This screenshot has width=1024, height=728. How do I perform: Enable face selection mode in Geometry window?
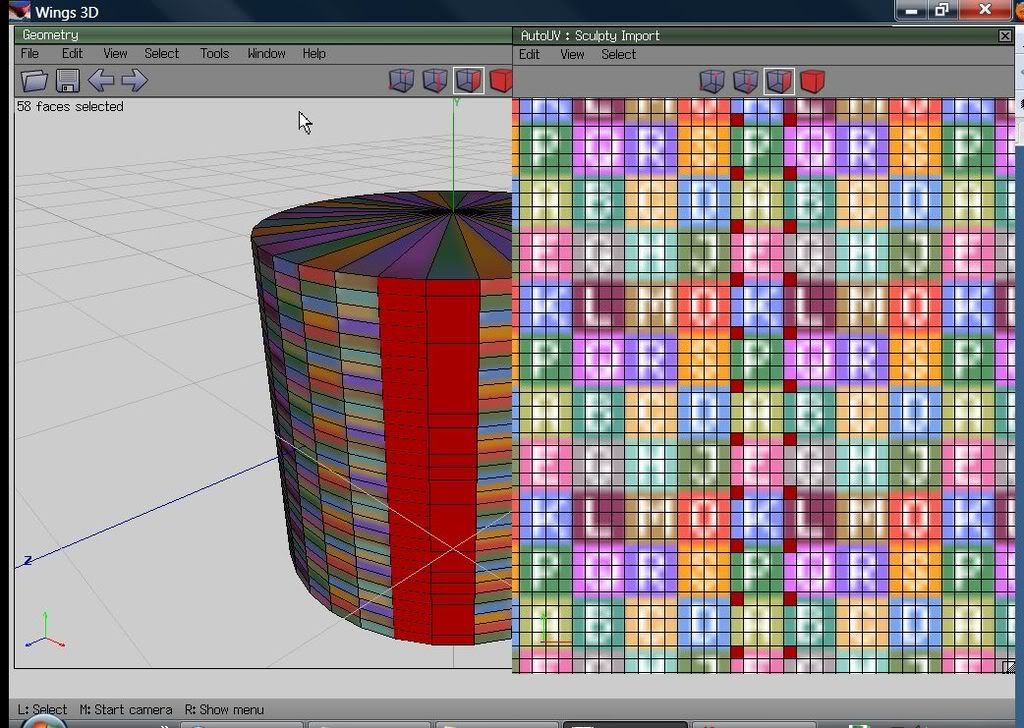(468, 81)
